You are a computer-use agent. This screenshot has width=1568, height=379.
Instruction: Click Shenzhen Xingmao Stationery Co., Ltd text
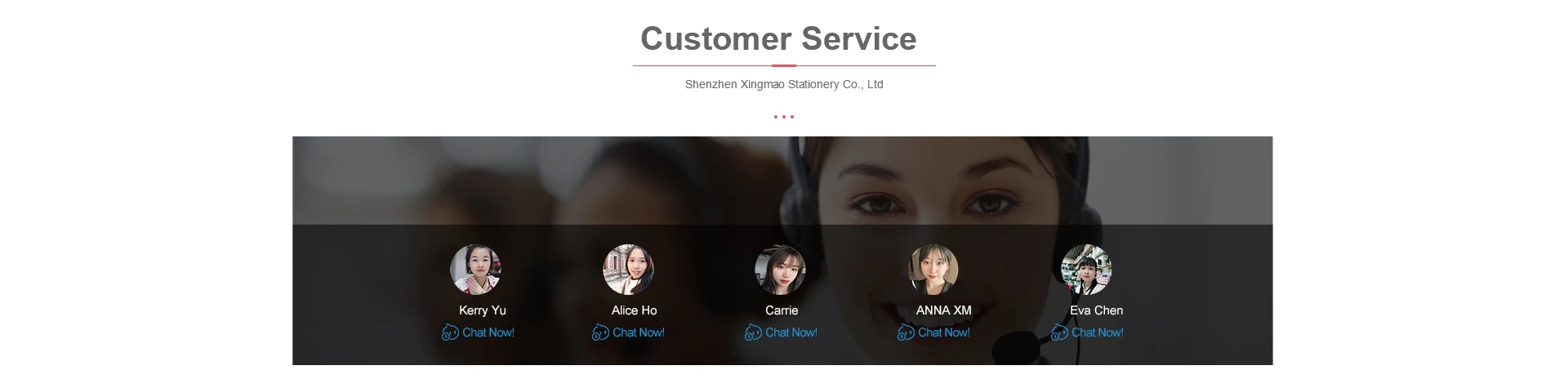click(x=784, y=84)
